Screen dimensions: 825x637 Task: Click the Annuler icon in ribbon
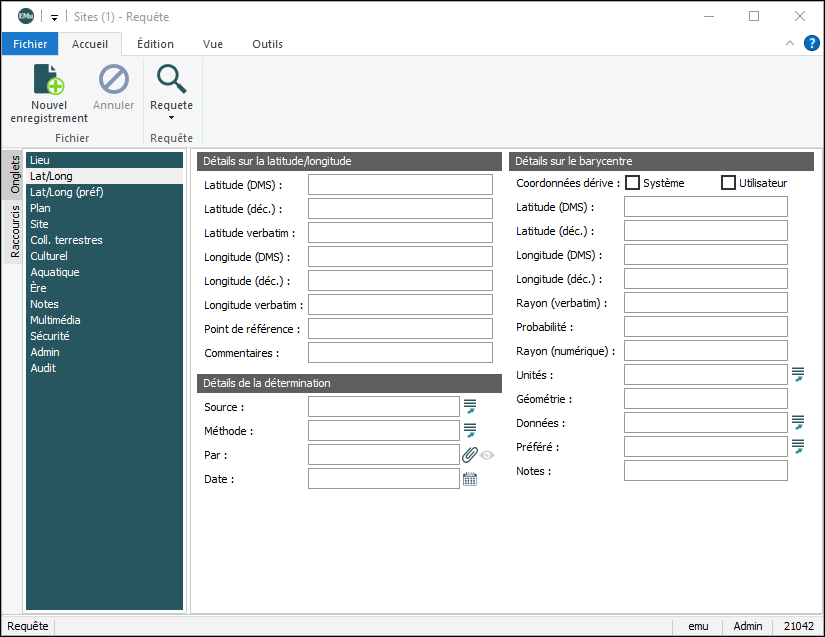[113, 80]
